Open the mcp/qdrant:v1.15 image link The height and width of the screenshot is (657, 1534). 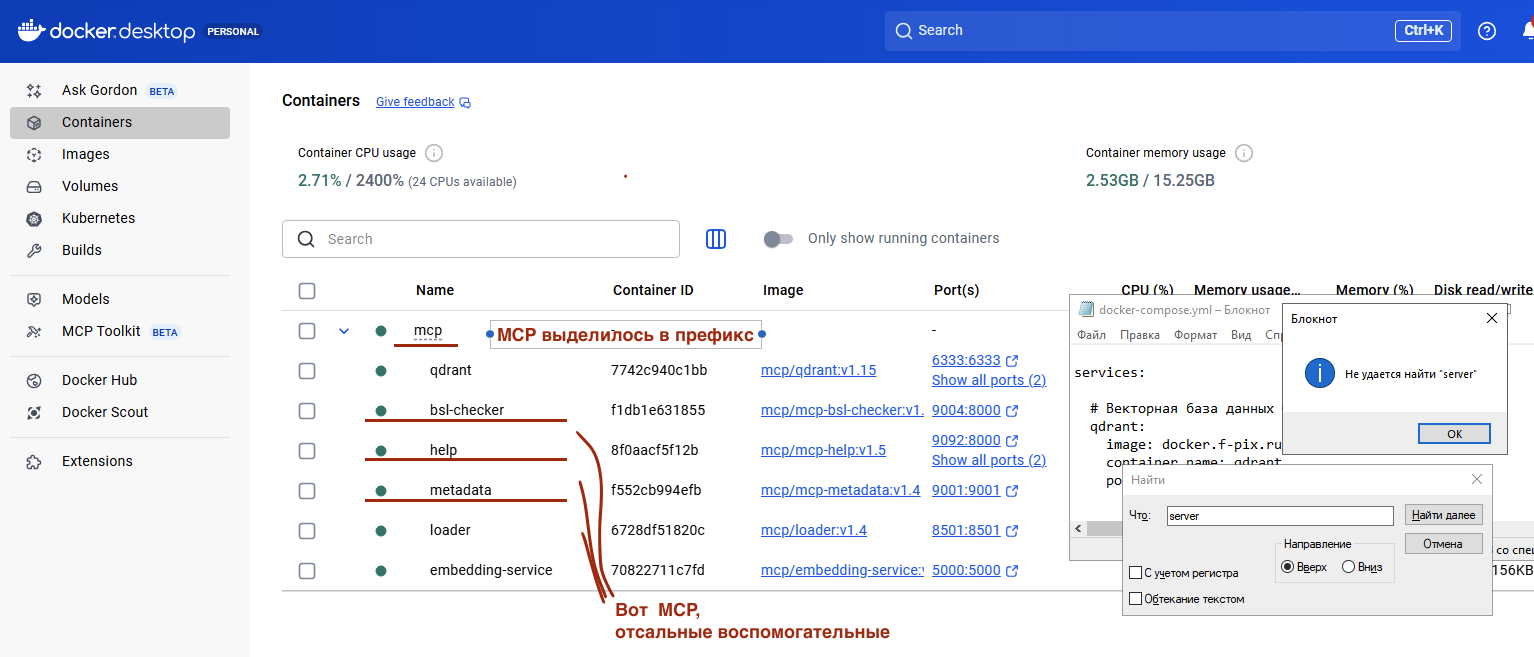click(x=818, y=370)
